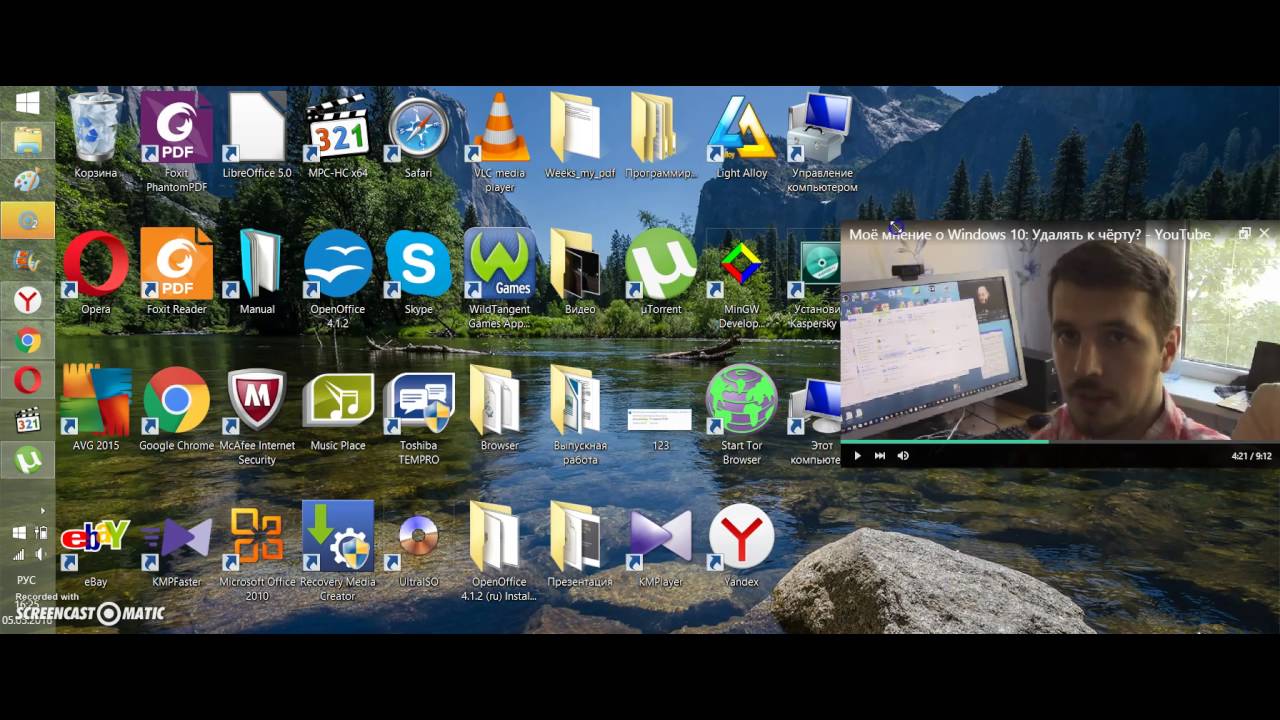Open the Windows Start button in the taskbar
Viewport: 1280px width, 720px height.
click(28, 102)
